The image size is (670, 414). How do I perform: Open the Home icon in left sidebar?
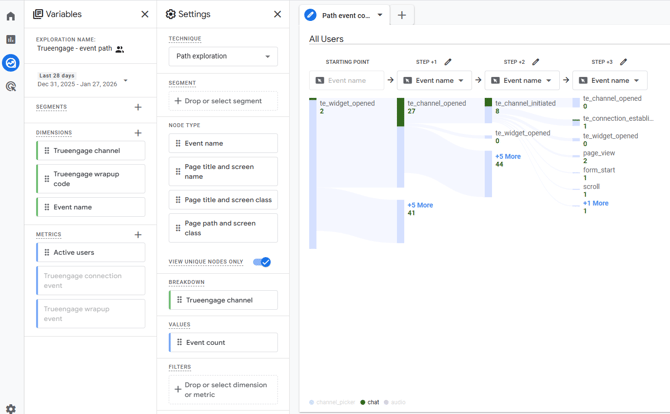click(x=11, y=16)
